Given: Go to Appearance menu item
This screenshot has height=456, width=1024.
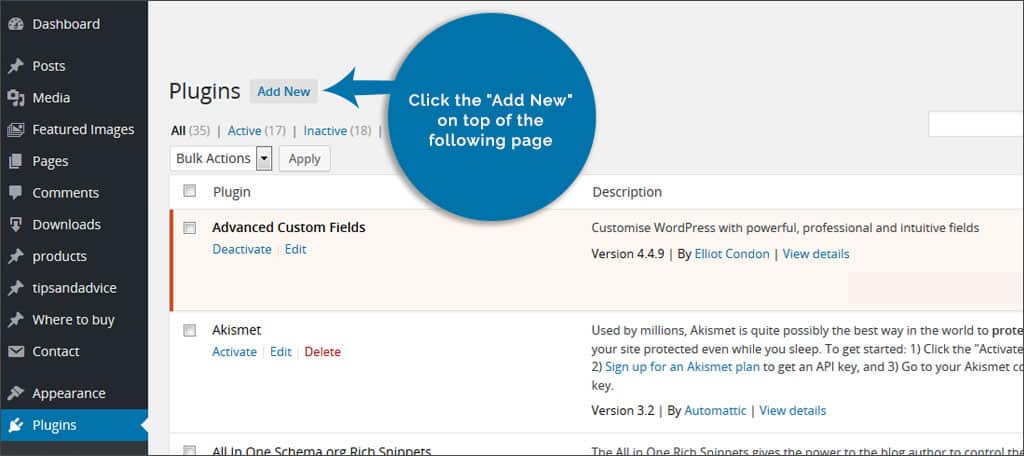Looking at the screenshot, I should click(69, 393).
